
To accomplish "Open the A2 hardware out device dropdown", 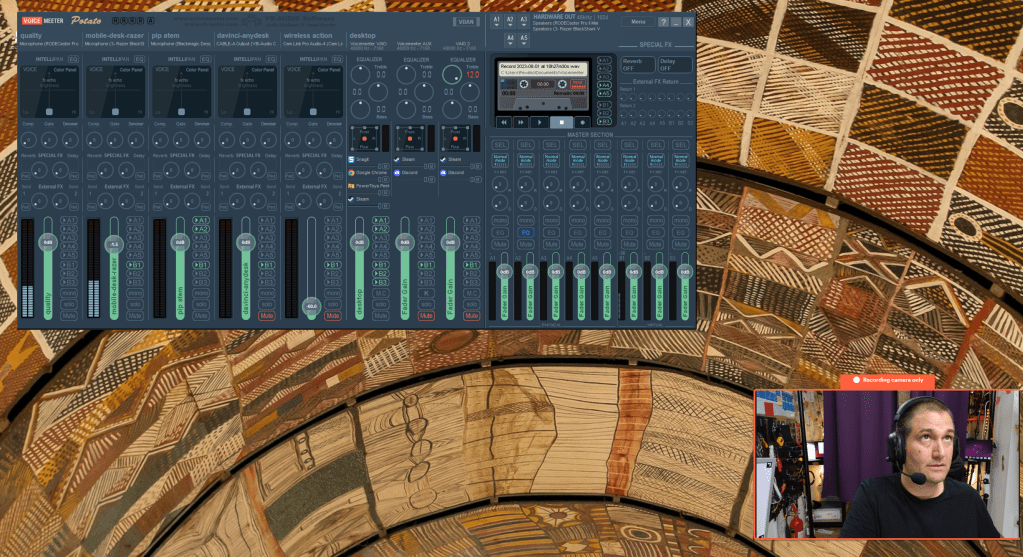I will click(510, 22).
